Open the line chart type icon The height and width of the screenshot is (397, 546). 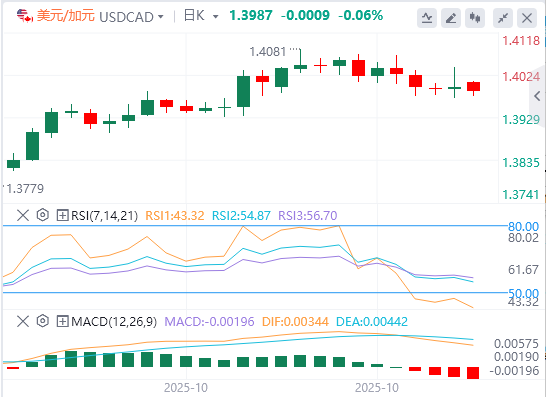(427, 18)
